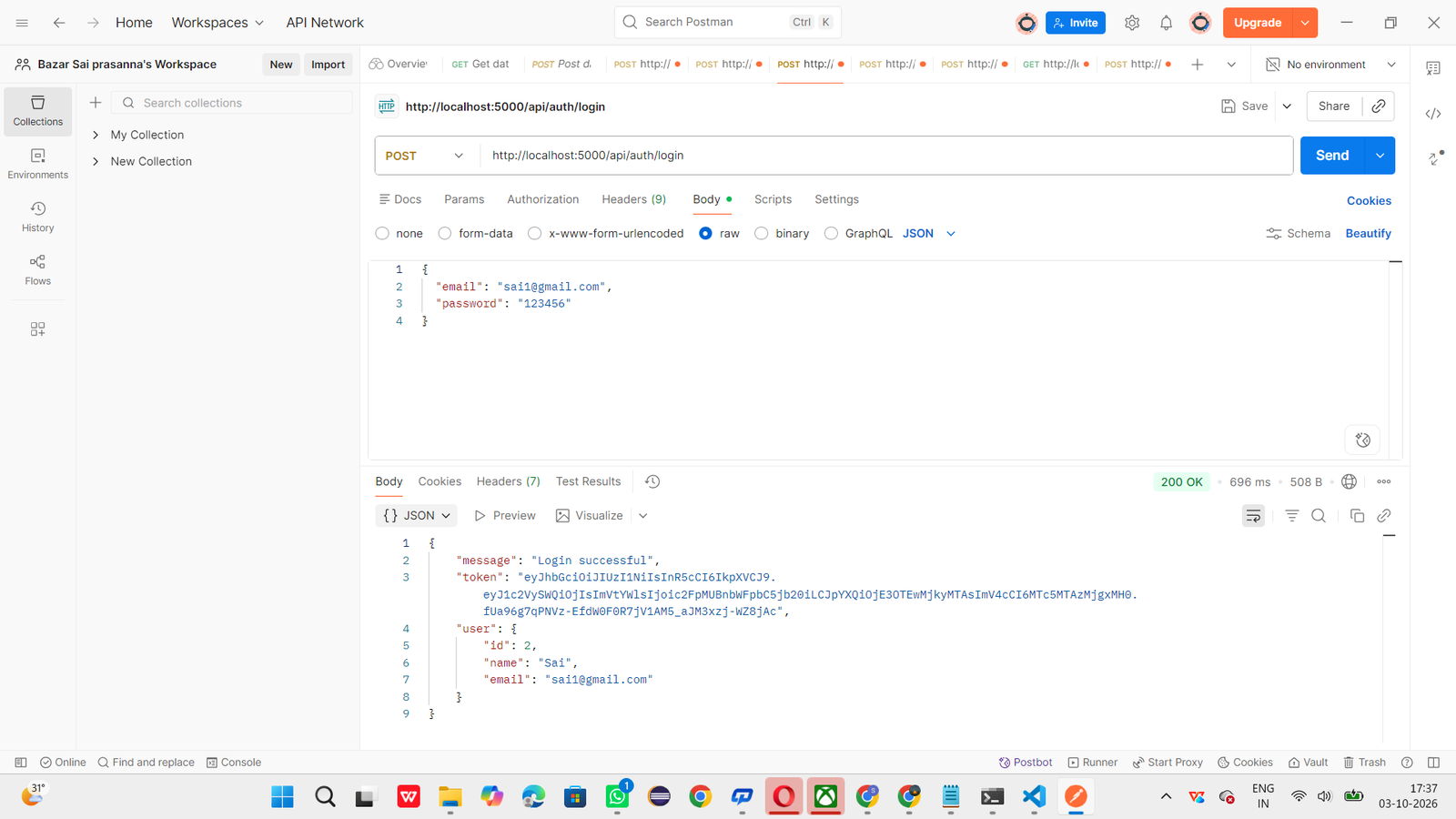Viewport: 1456px width, 819px height.
Task: Copy the response body with copy icon
Action: pyautogui.click(x=1357, y=516)
